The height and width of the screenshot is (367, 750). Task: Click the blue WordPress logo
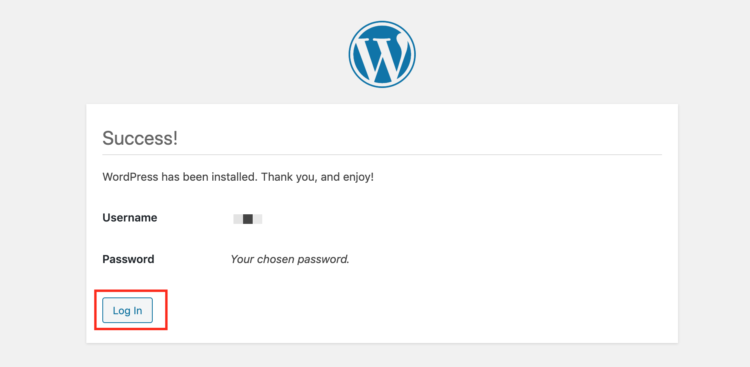click(x=382, y=54)
